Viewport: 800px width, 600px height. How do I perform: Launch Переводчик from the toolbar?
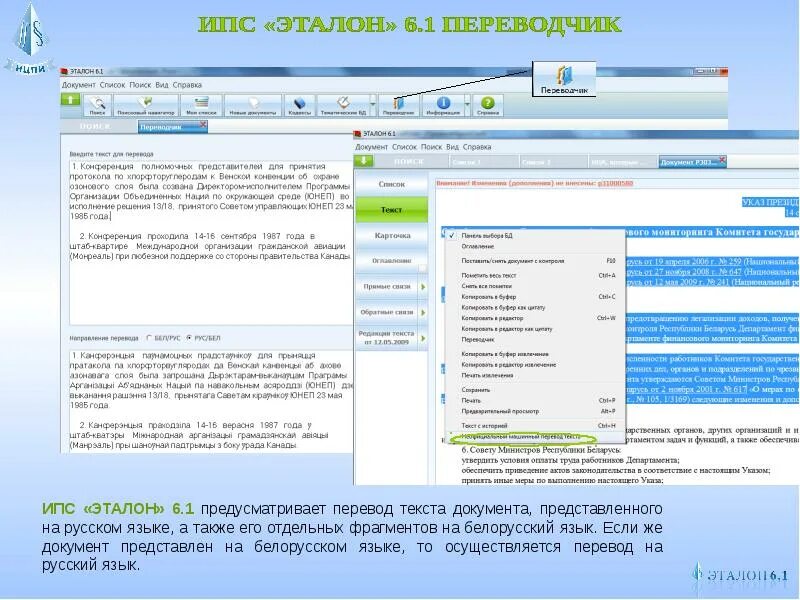click(x=398, y=105)
